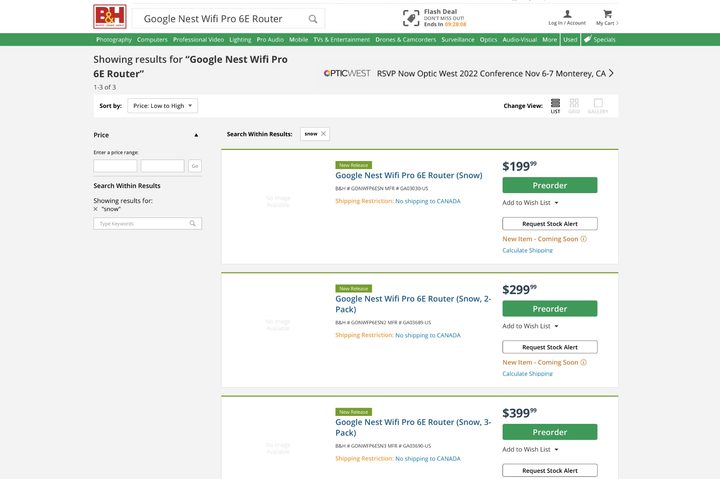Switch to List view icon
Image resolution: width=720 pixels, height=479 pixels.
click(x=555, y=105)
